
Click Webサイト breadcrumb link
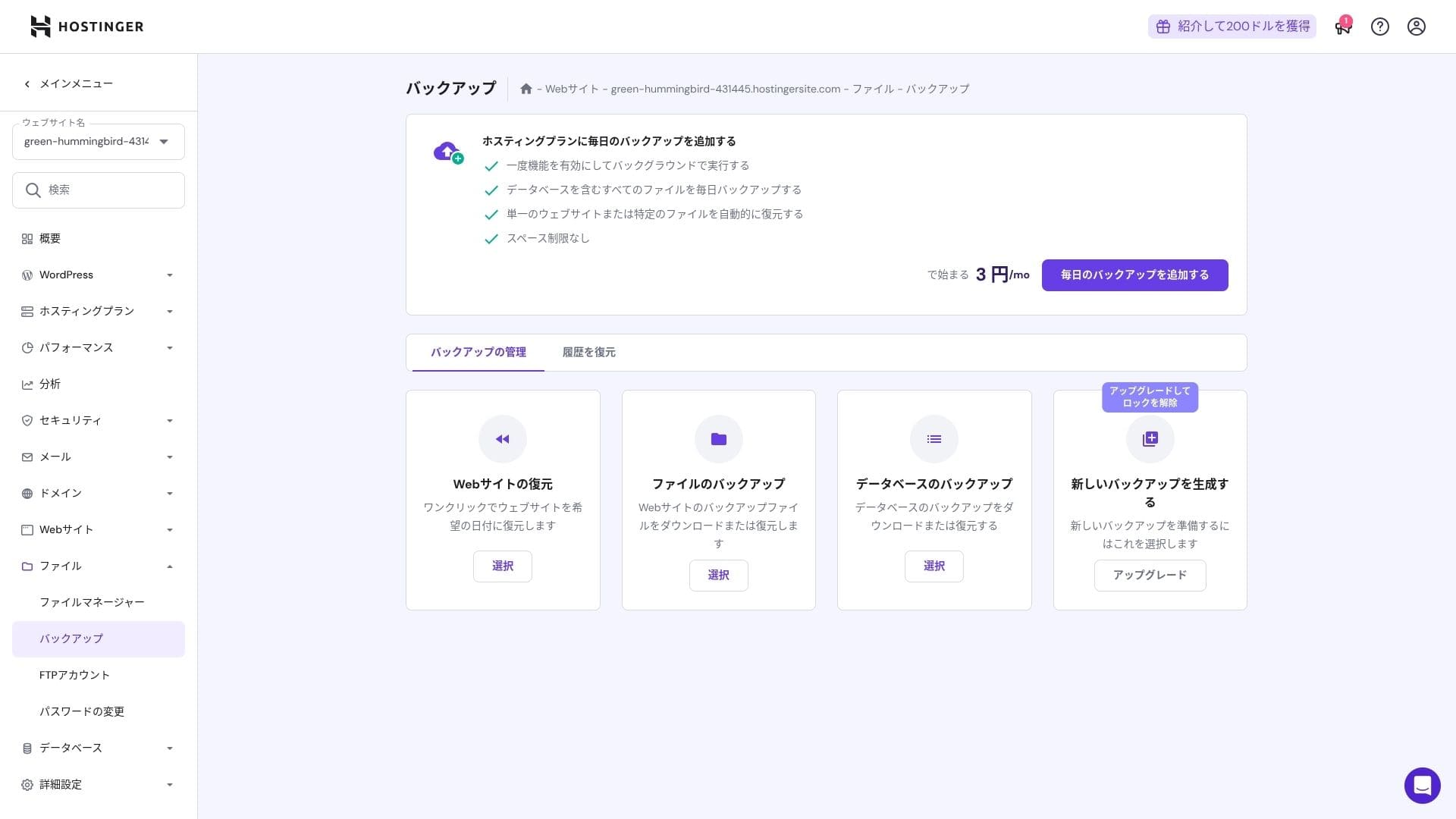tap(572, 89)
